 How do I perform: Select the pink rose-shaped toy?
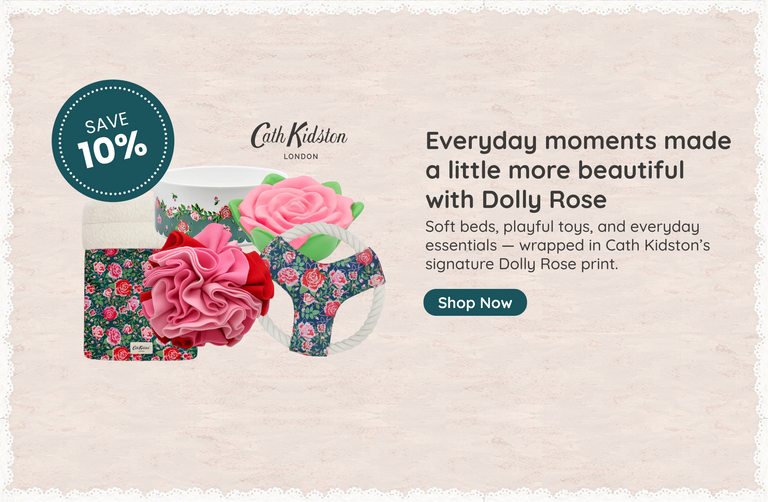(x=296, y=211)
